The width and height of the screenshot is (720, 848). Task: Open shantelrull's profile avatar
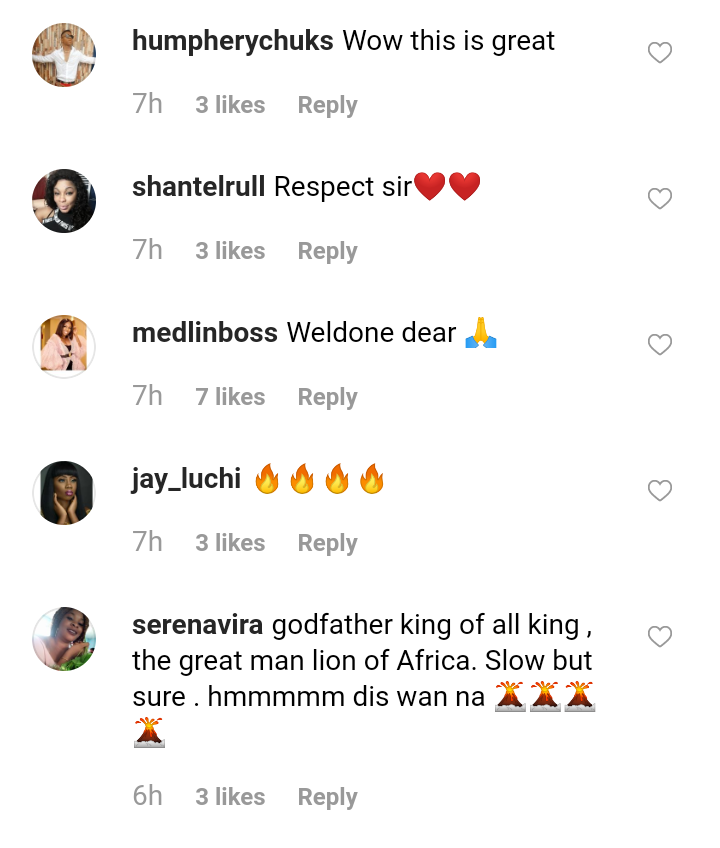click(64, 201)
